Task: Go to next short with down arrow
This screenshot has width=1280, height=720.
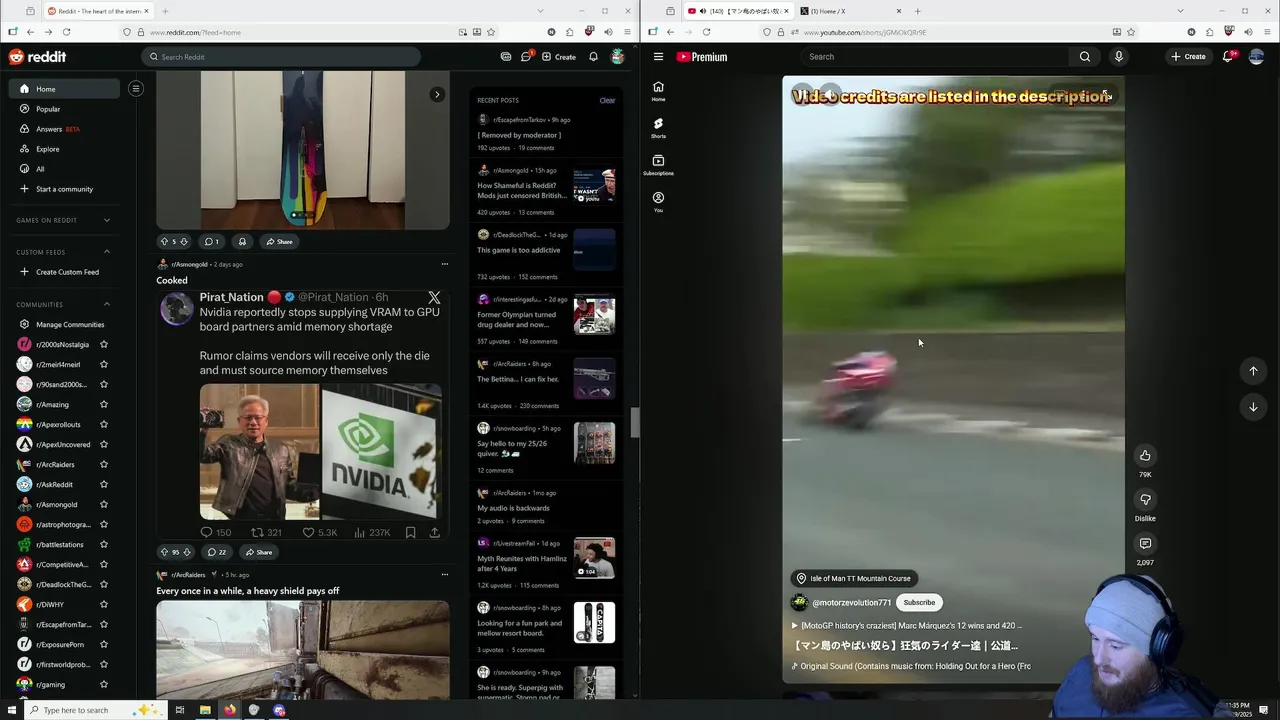Action: [1253, 407]
